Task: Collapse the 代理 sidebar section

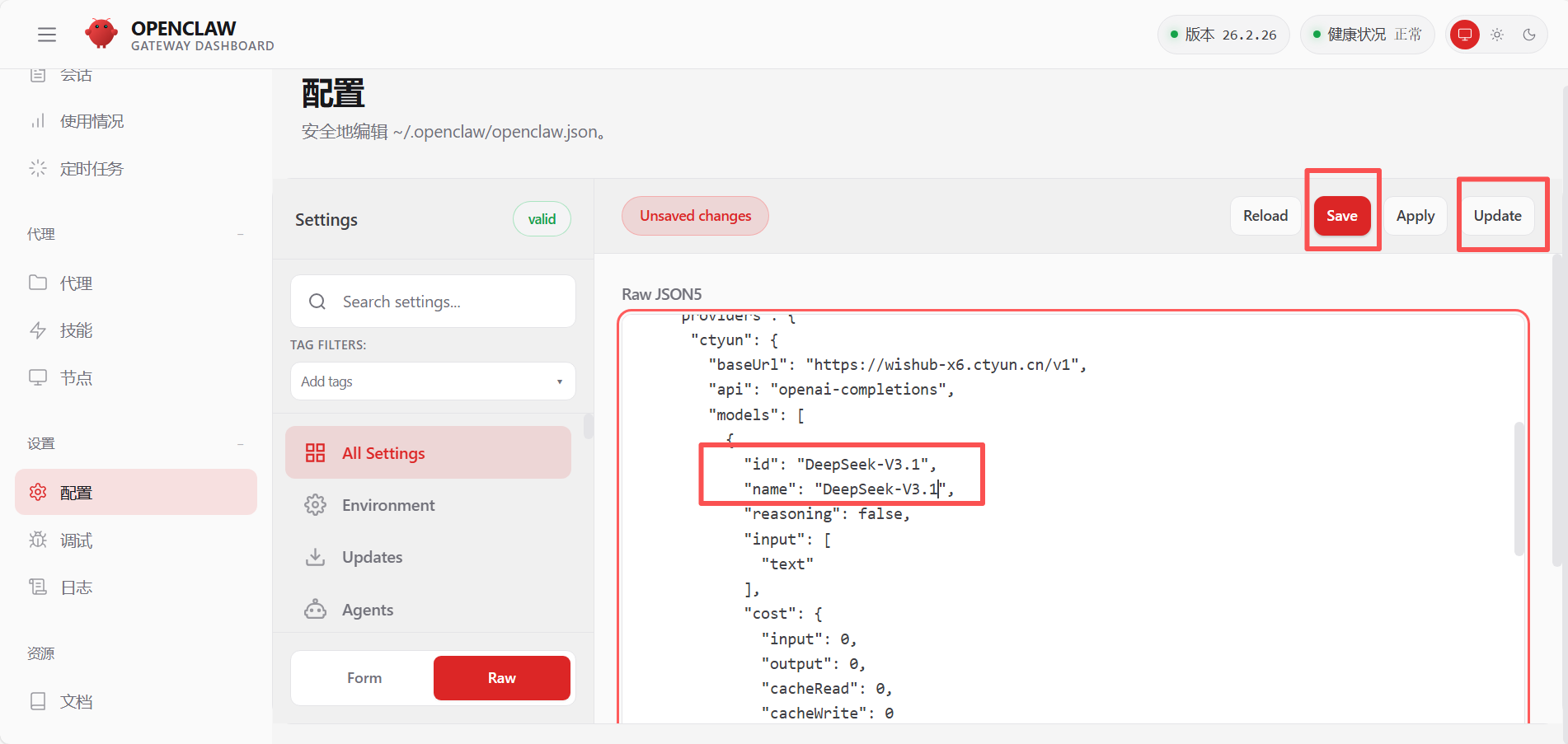Action: [x=240, y=235]
